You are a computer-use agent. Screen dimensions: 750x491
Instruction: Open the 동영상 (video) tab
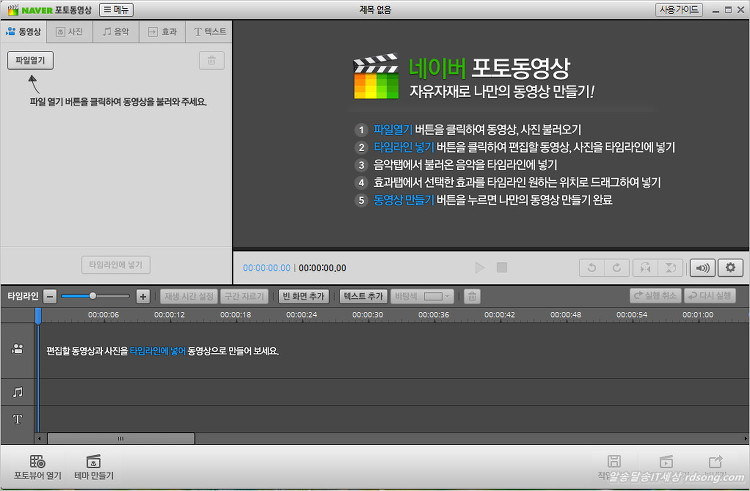coord(23,32)
